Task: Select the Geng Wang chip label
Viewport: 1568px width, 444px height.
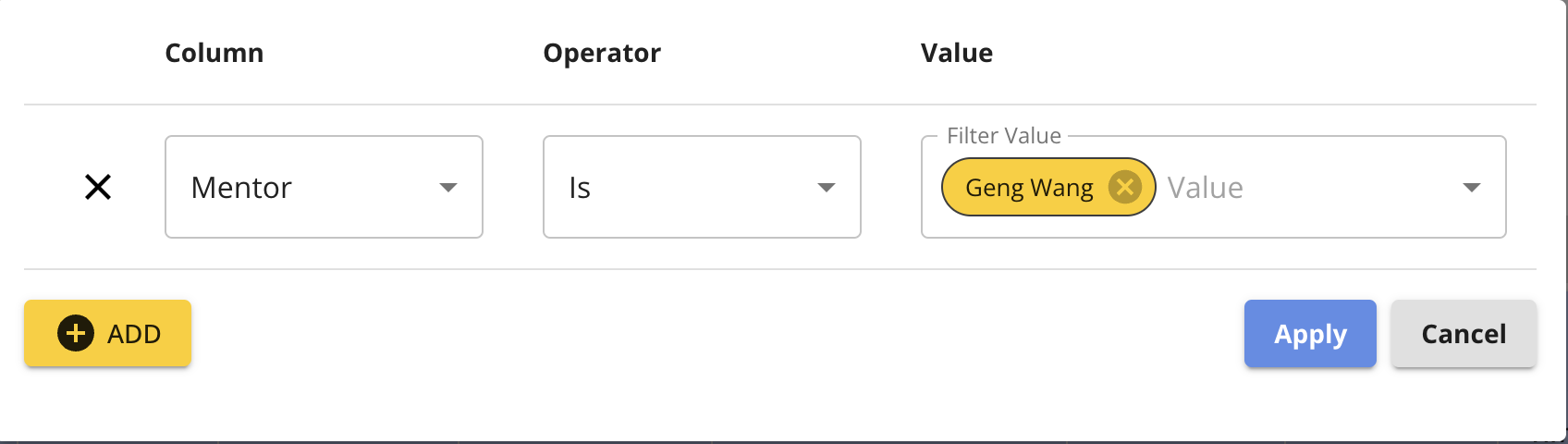Action: pyautogui.click(x=1028, y=188)
